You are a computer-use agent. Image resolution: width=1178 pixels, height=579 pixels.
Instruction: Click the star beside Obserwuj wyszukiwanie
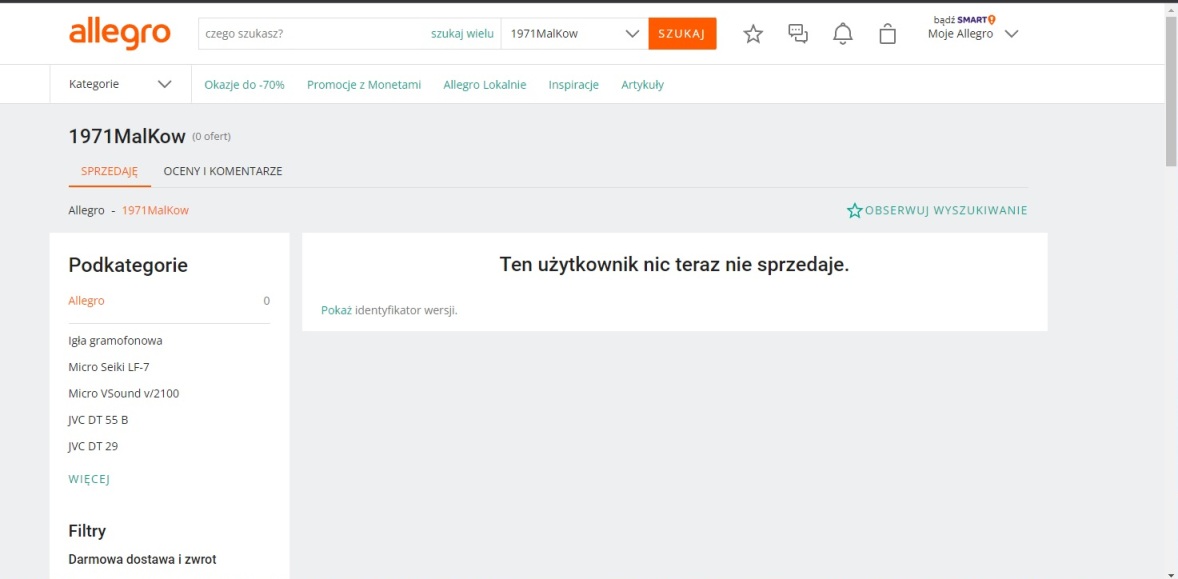[854, 210]
